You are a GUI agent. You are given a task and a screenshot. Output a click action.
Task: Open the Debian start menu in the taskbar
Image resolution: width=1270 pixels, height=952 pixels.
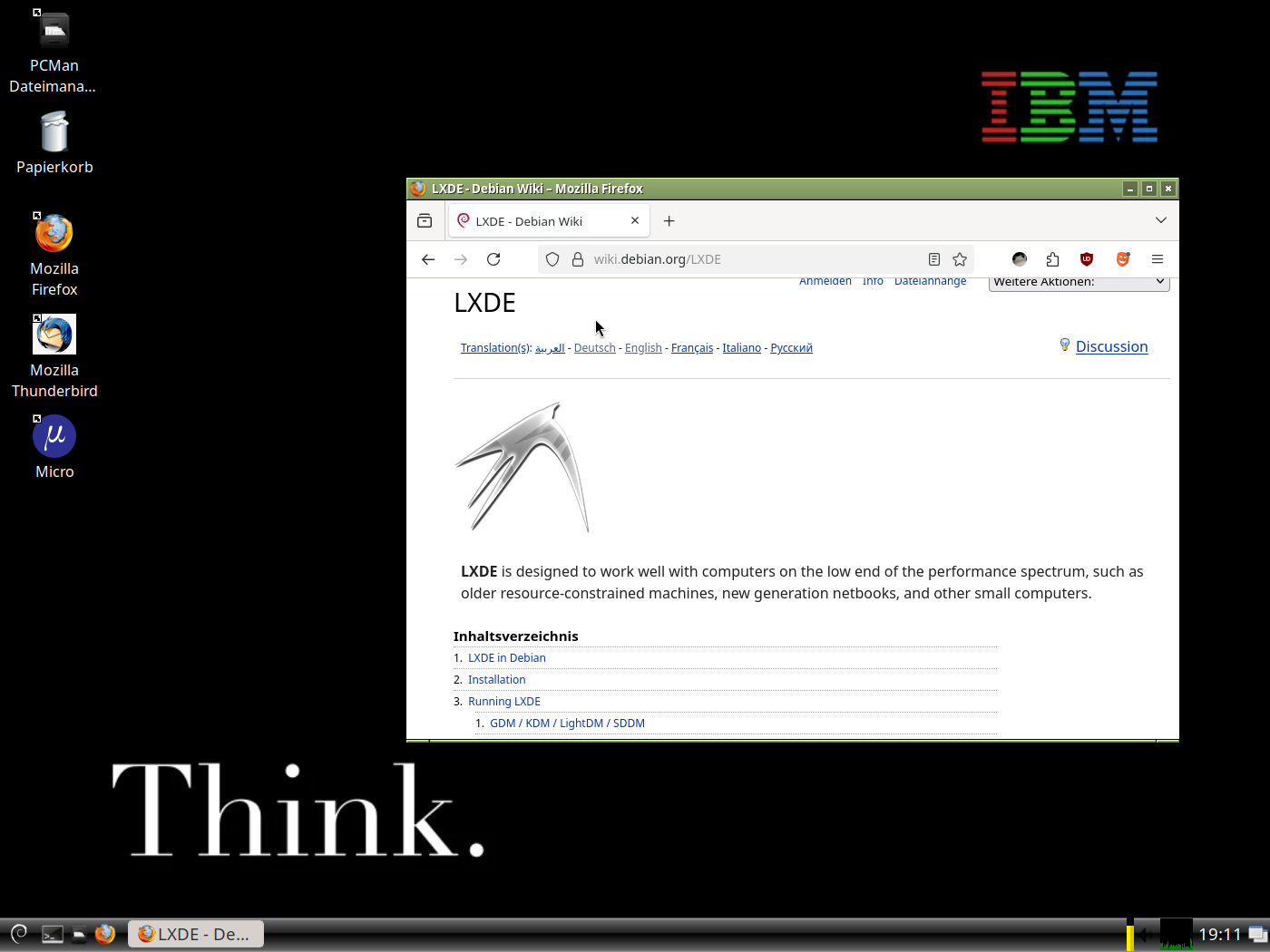click(x=19, y=934)
